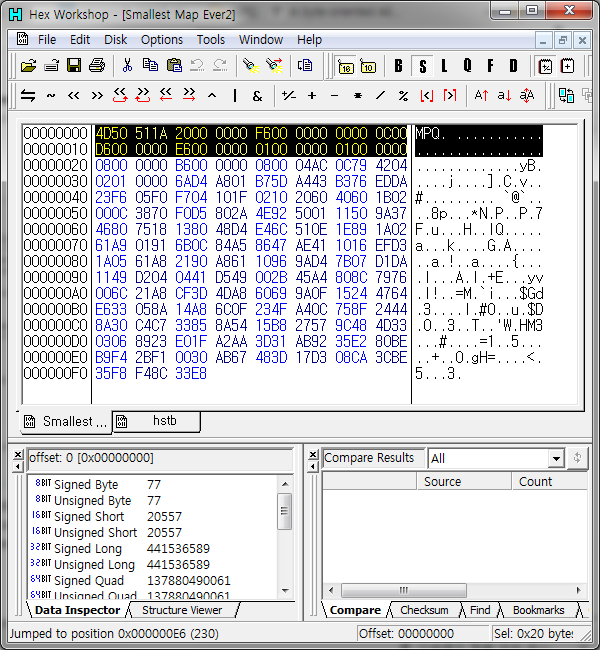Image resolution: width=600 pixels, height=650 pixels.
Task: Click the Paste clipboard icon
Action: click(x=174, y=66)
